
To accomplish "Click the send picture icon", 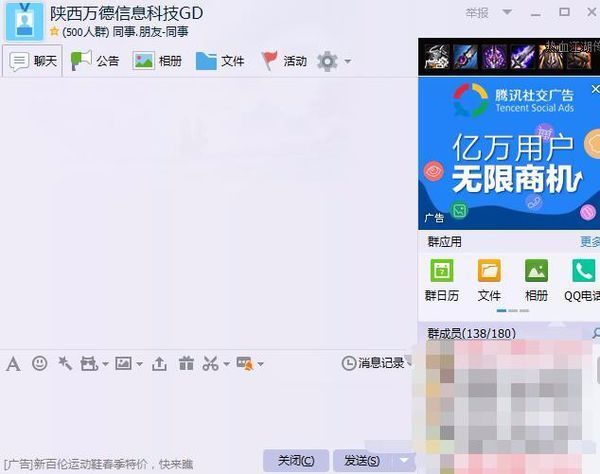I will (x=124, y=363).
